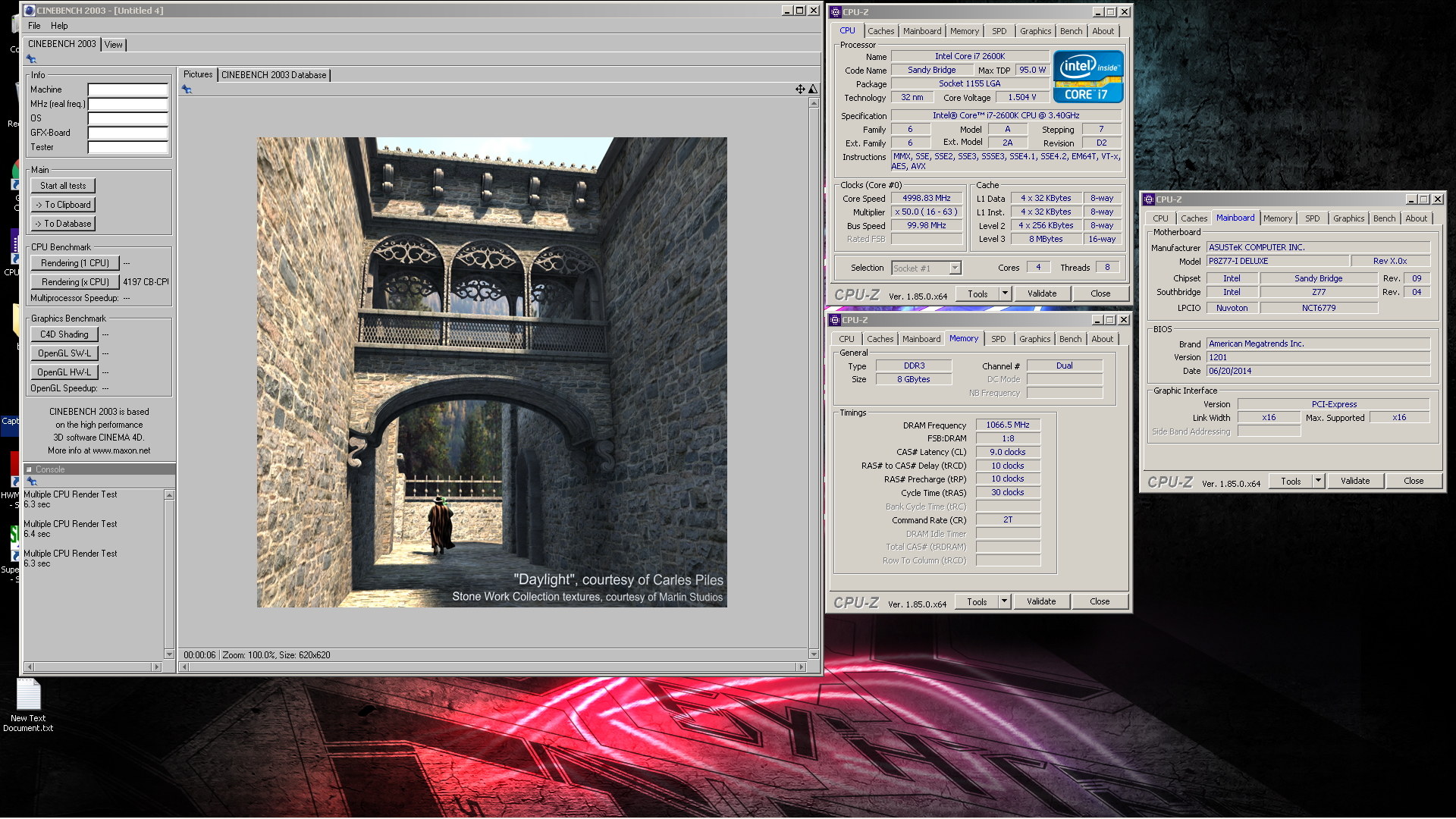The height and width of the screenshot is (819, 1456).
Task: Click the CINEBENCH app icon in the title bar
Action: pos(30,11)
